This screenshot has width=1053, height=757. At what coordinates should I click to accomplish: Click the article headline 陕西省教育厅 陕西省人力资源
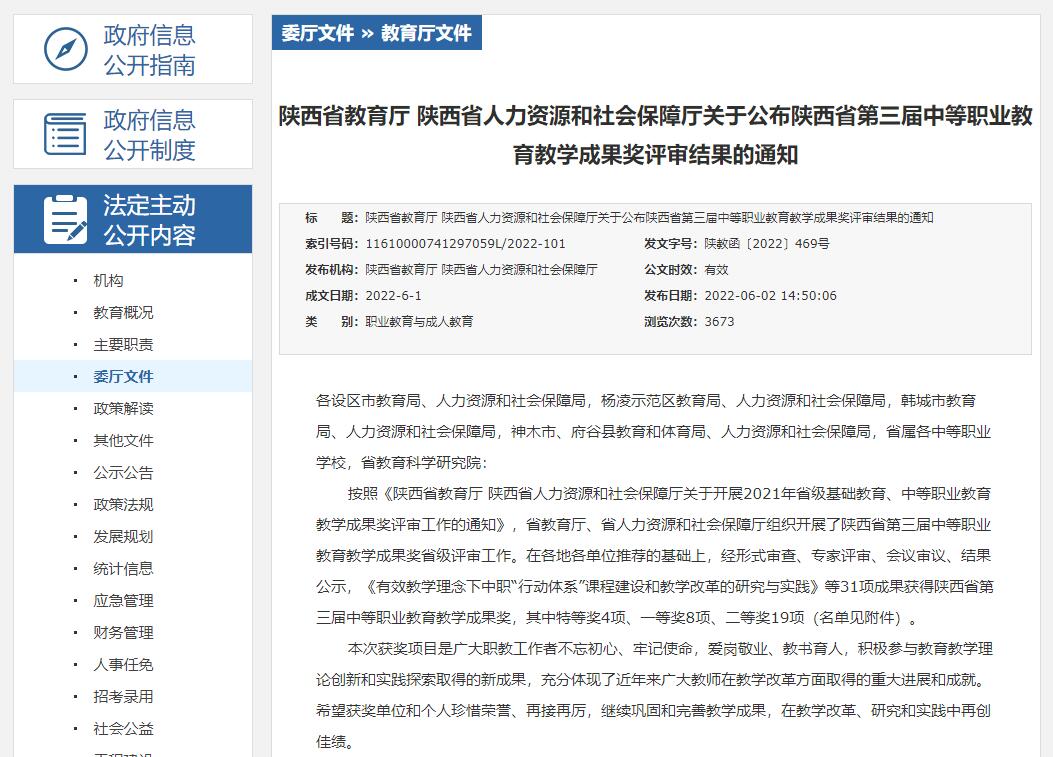tap(655, 135)
